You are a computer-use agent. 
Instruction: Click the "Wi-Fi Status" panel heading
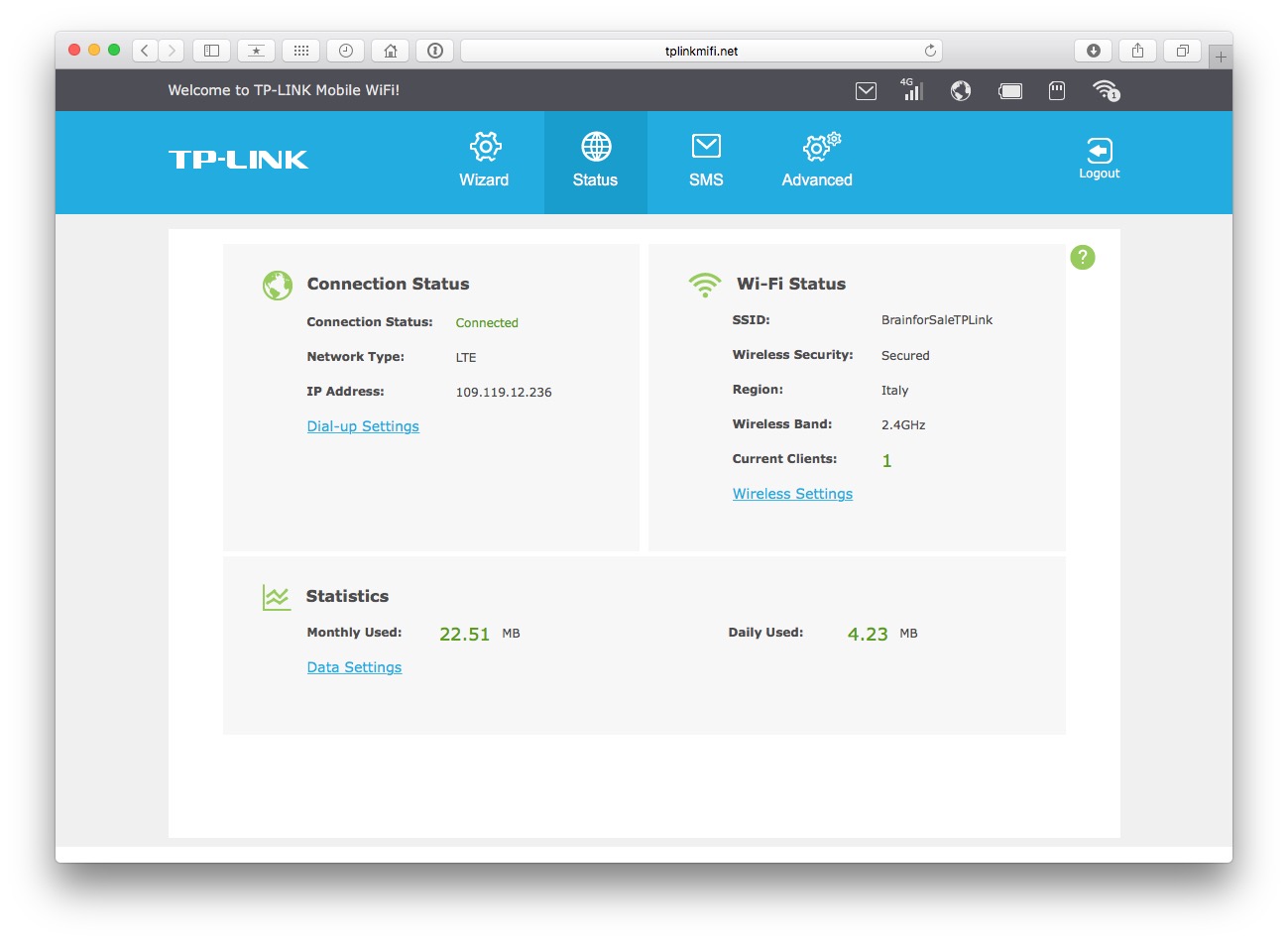(x=791, y=284)
